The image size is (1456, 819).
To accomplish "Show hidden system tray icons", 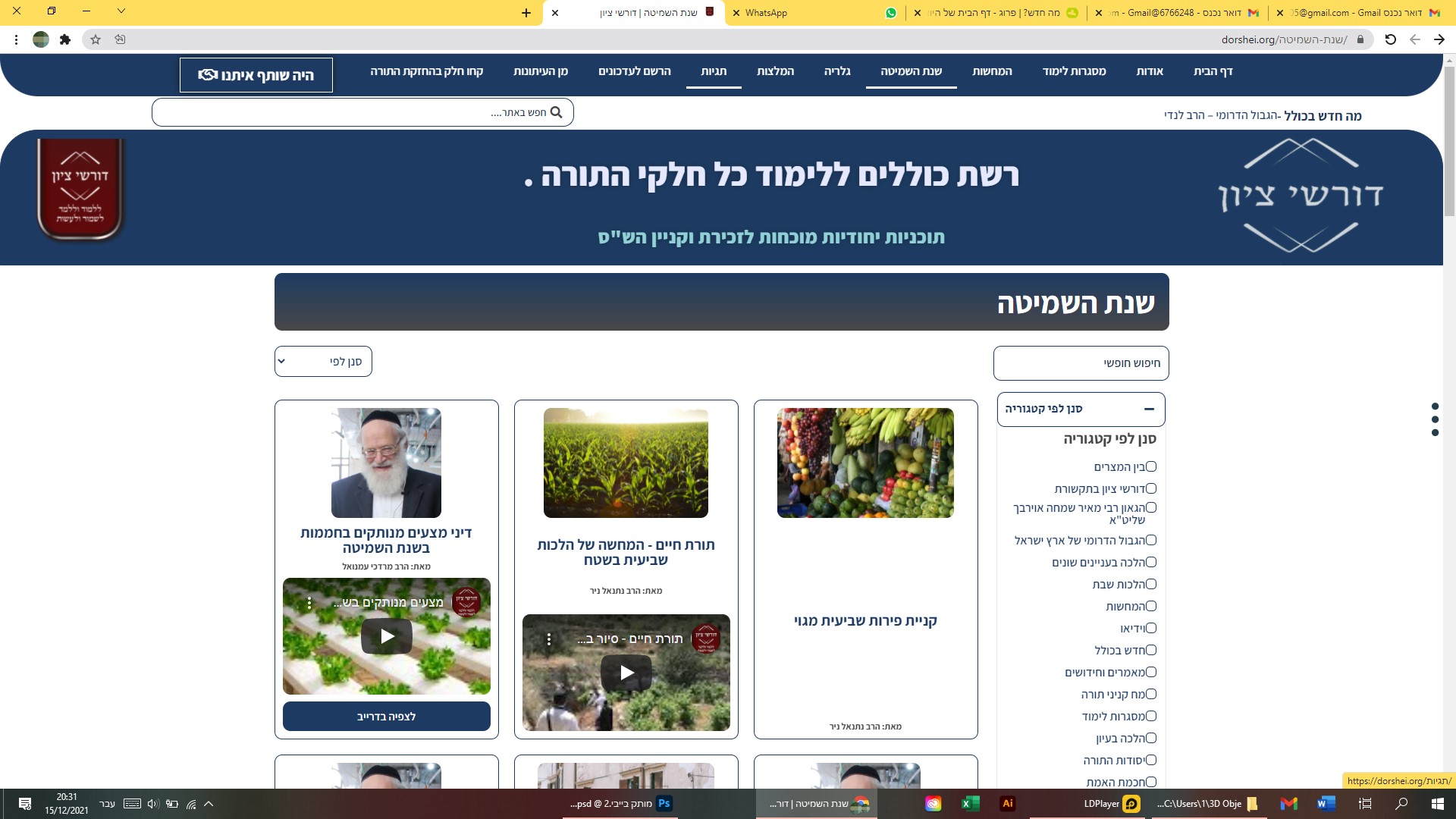I will point(209,804).
